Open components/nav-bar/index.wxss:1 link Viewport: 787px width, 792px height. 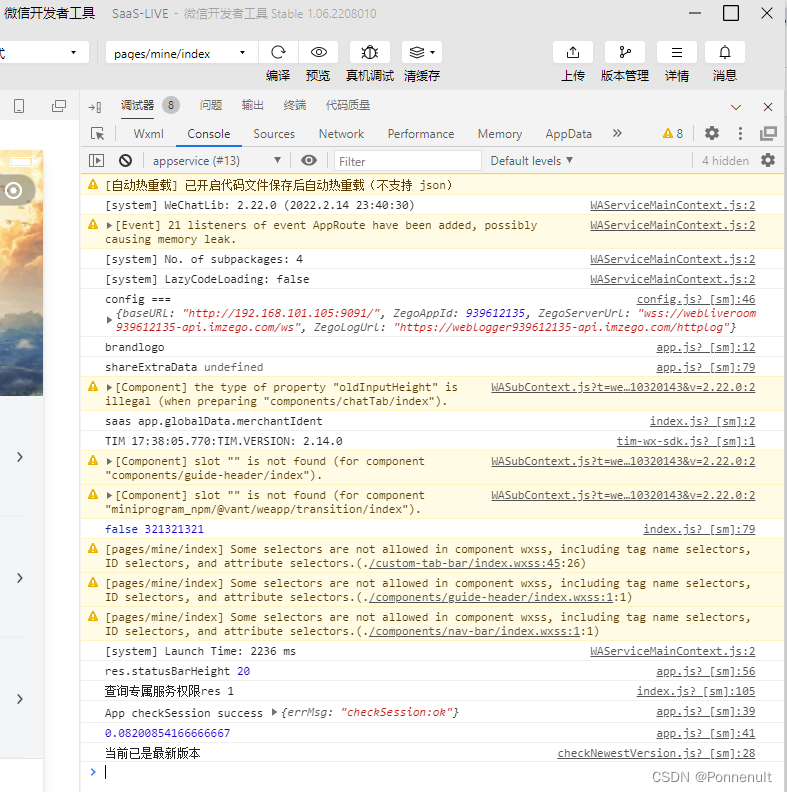pyautogui.click(x=474, y=631)
